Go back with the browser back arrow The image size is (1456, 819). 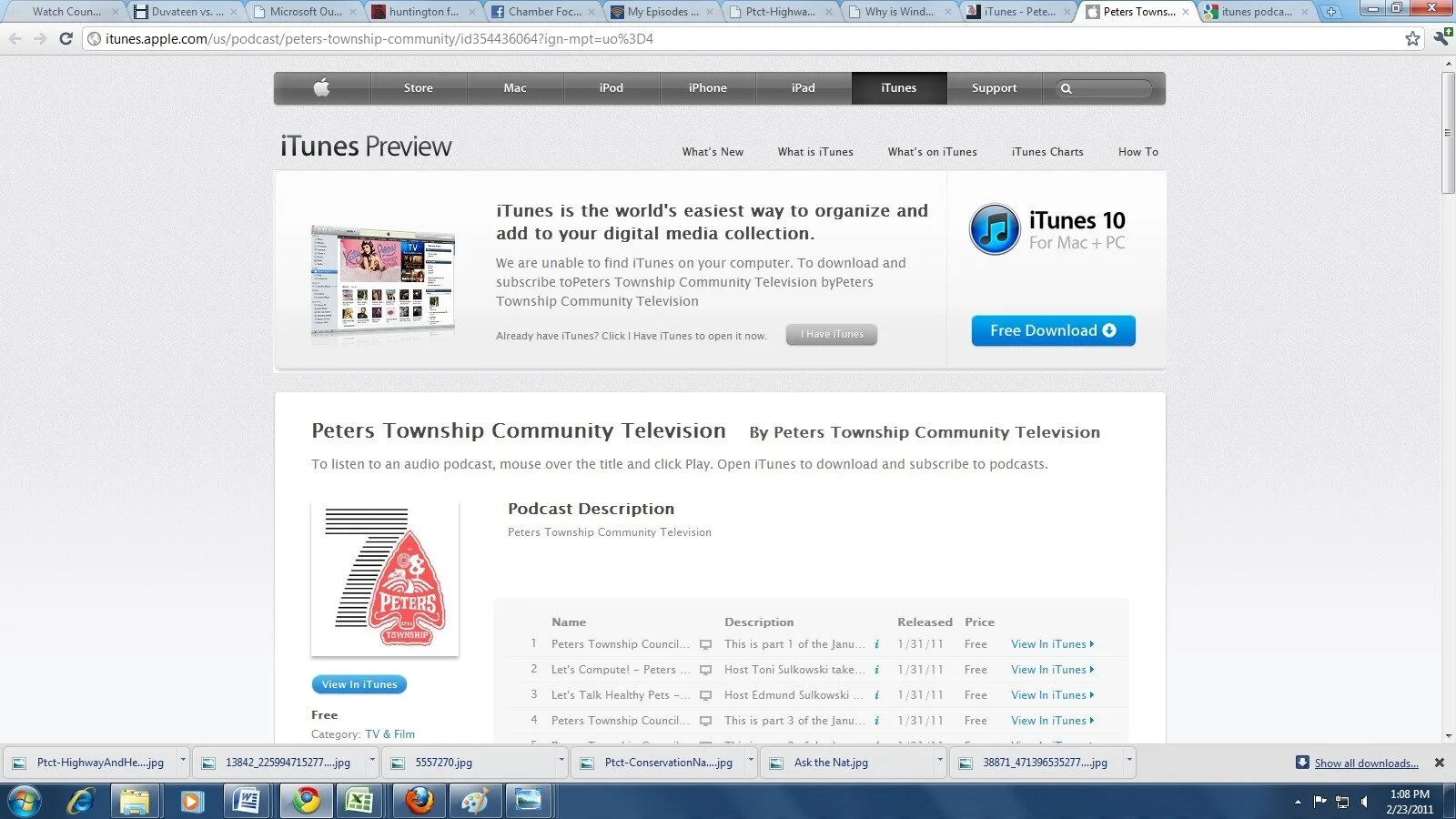15,39
